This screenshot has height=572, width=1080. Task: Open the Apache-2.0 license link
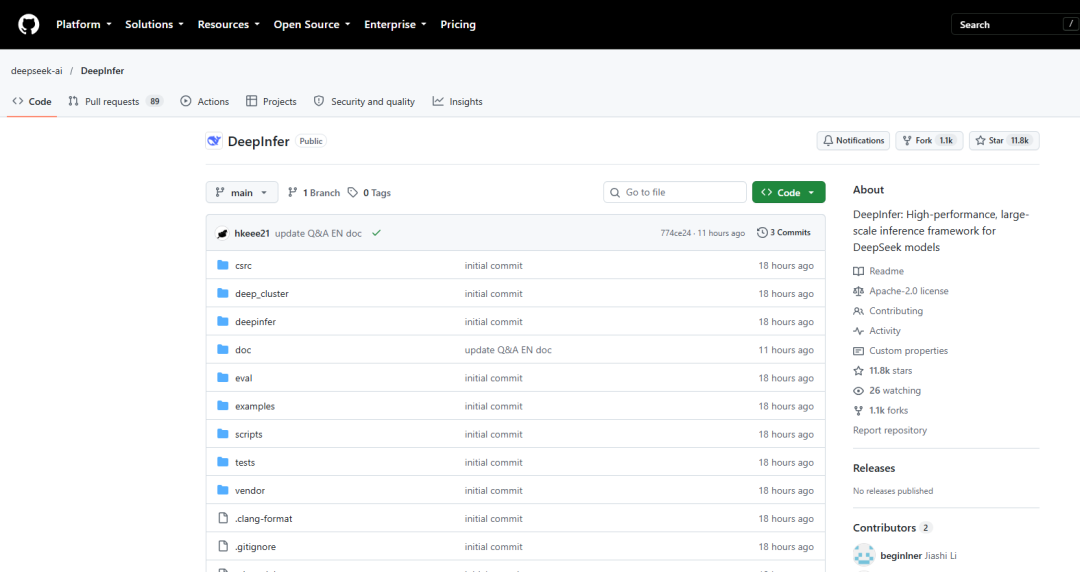(901, 291)
